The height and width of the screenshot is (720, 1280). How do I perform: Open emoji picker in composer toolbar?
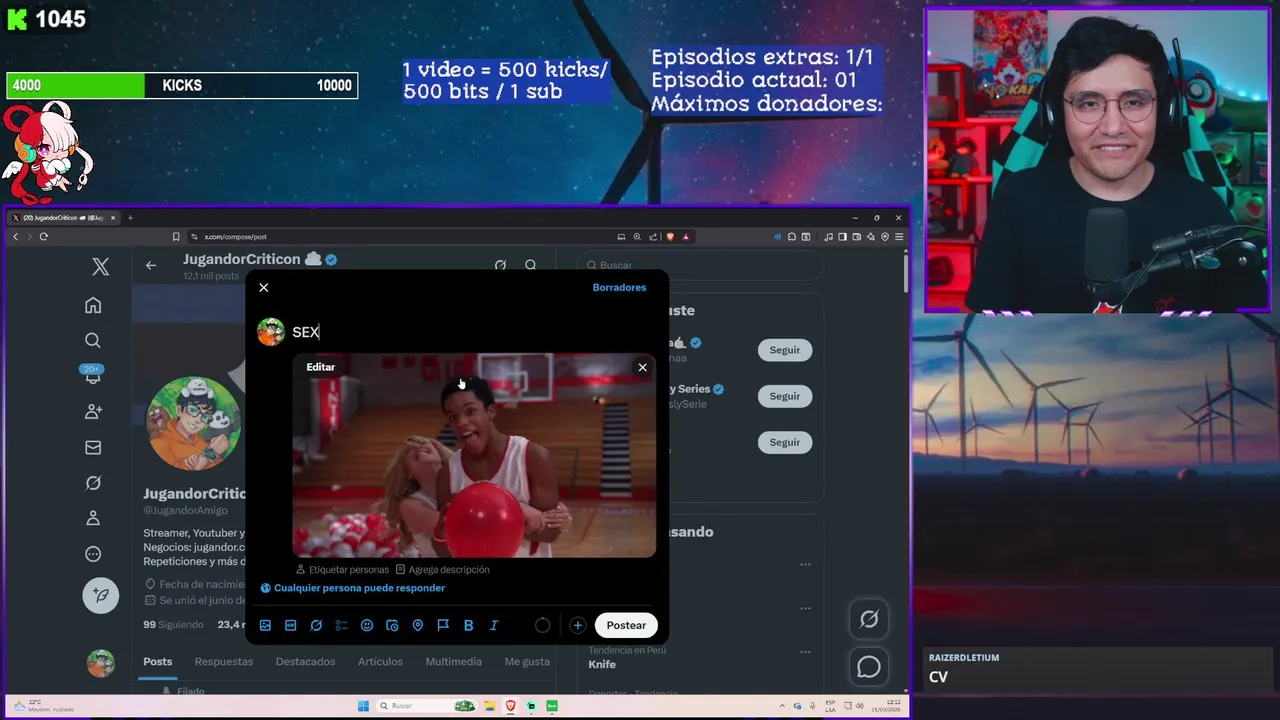click(367, 625)
